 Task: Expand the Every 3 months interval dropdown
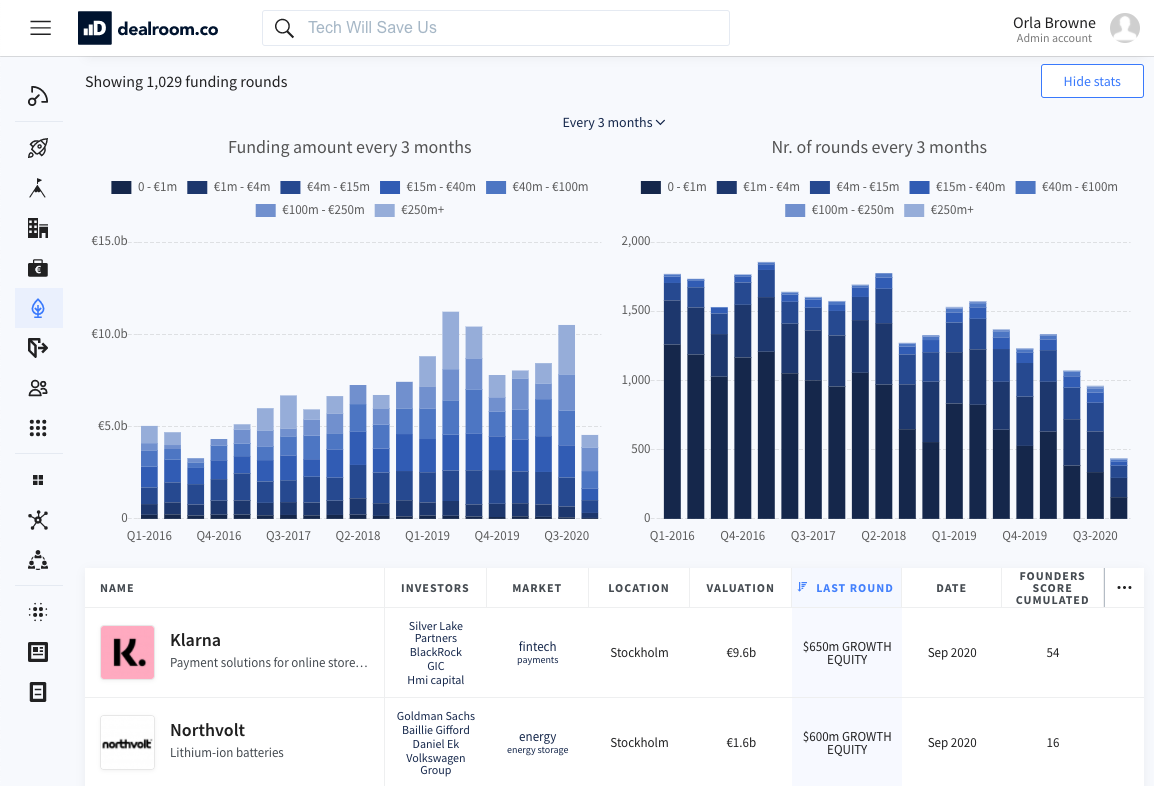(x=614, y=122)
